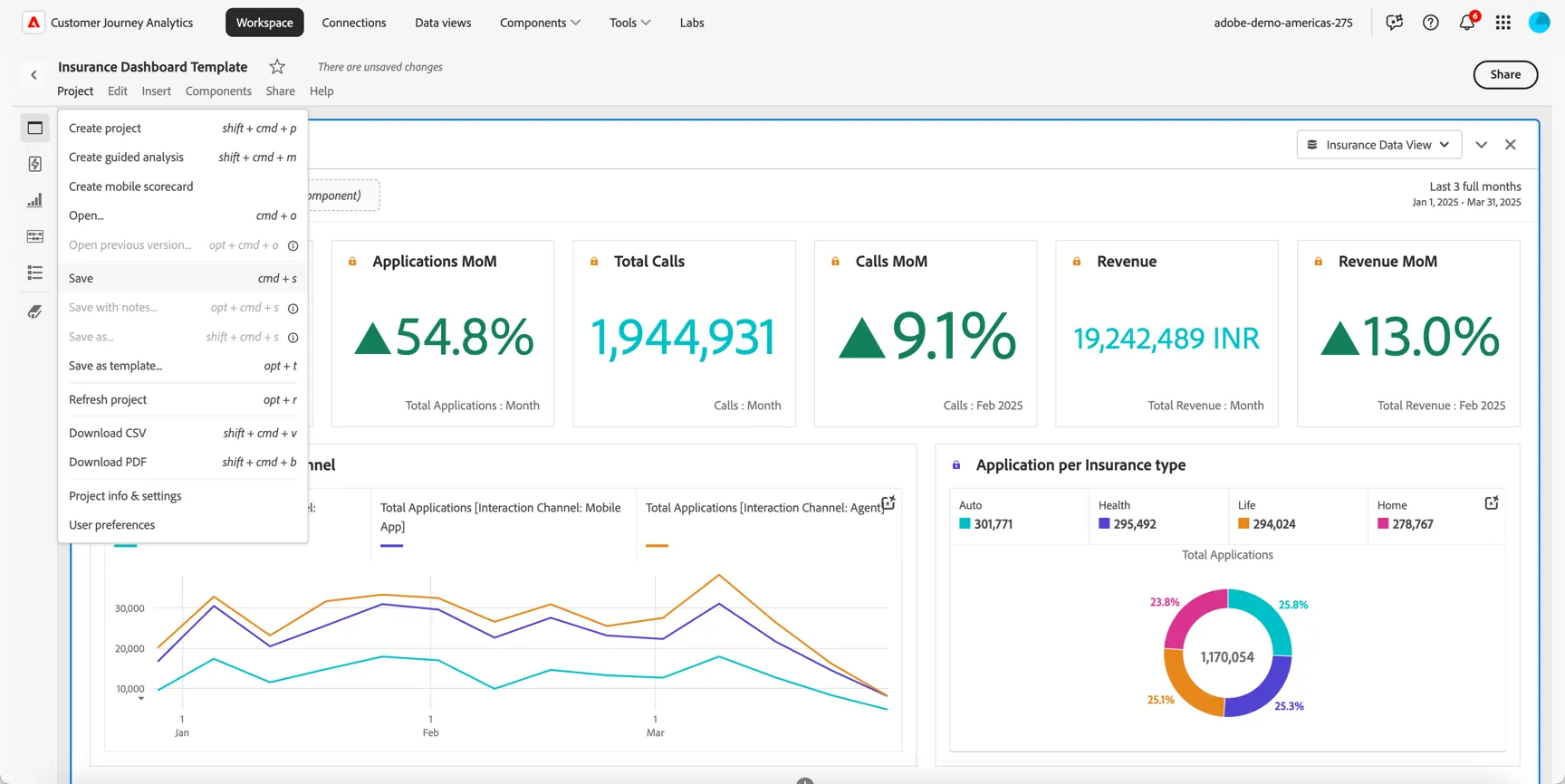Select the Visualizations bar chart icon in rail
Screen dimensions: 1565x784
(35, 200)
